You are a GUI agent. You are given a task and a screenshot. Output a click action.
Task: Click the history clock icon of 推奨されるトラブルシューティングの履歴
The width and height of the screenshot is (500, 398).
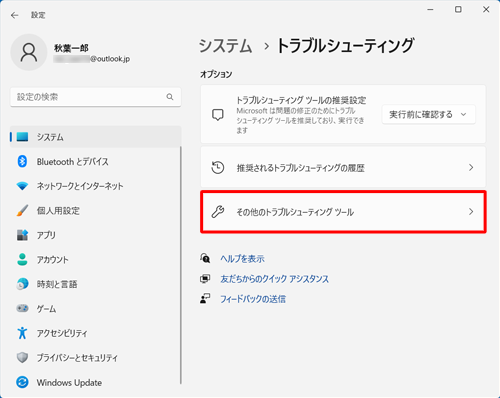pyautogui.click(x=218, y=167)
